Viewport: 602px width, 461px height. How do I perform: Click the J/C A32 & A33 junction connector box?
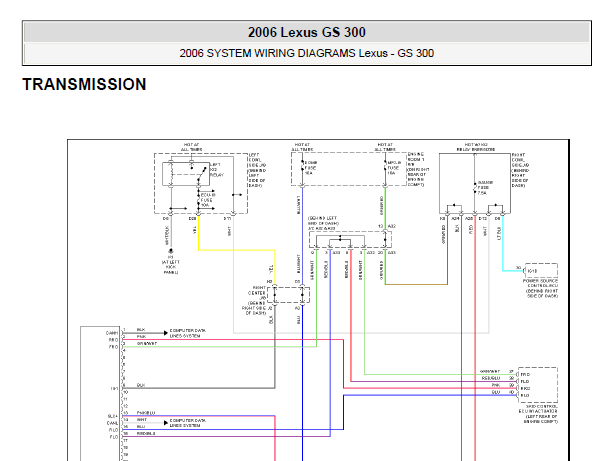(350, 240)
